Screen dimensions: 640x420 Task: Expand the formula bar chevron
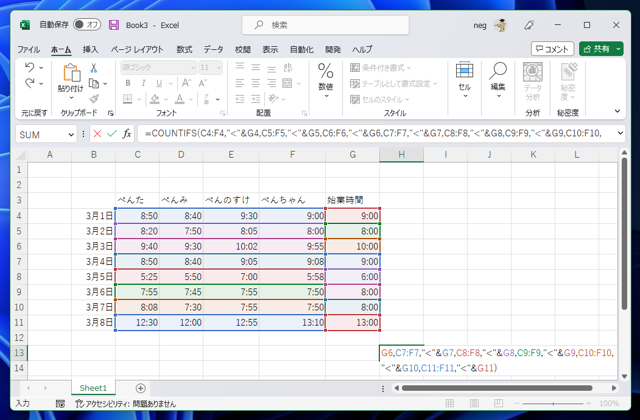(620, 133)
